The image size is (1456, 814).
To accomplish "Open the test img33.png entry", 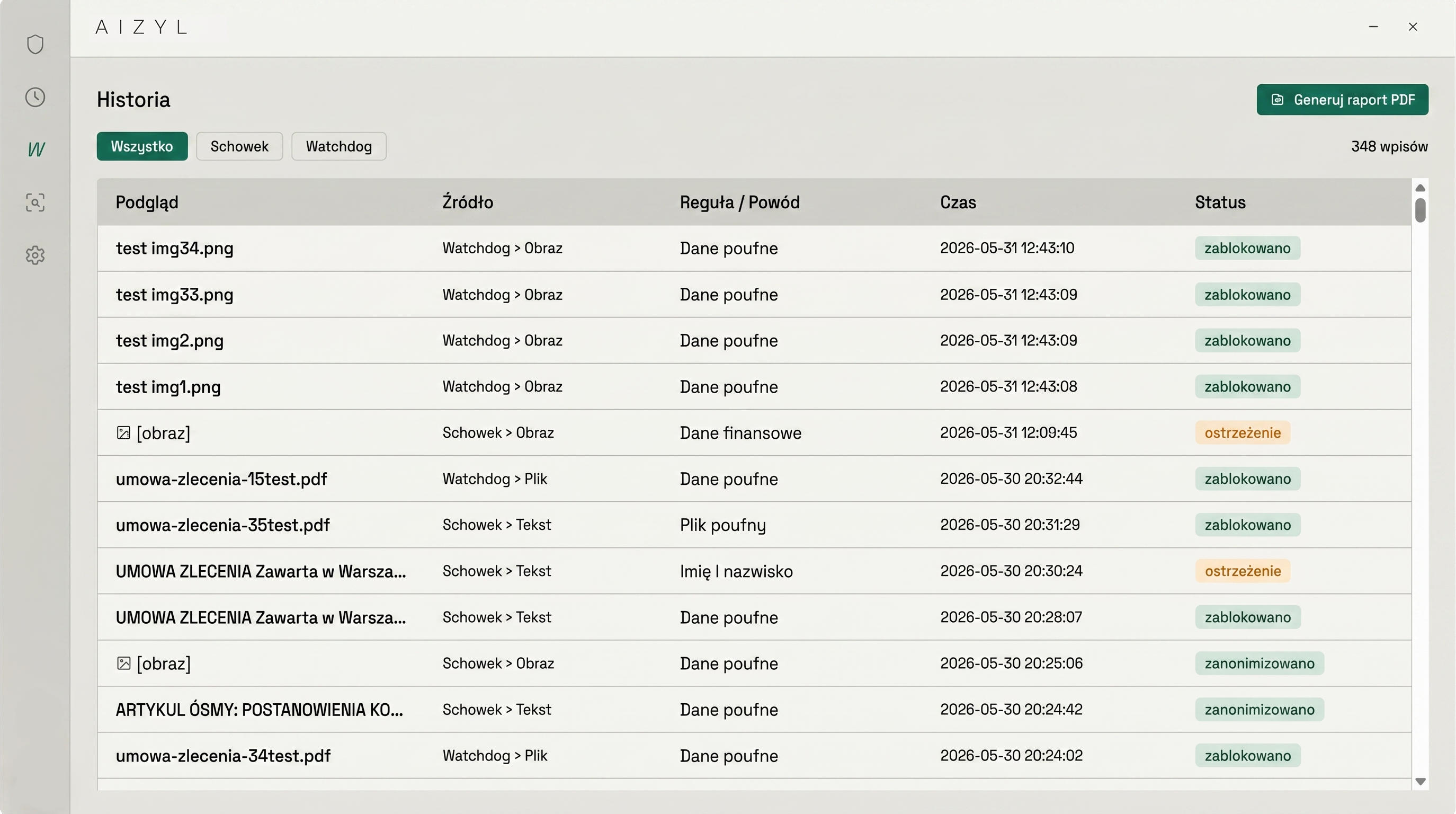I will (175, 295).
